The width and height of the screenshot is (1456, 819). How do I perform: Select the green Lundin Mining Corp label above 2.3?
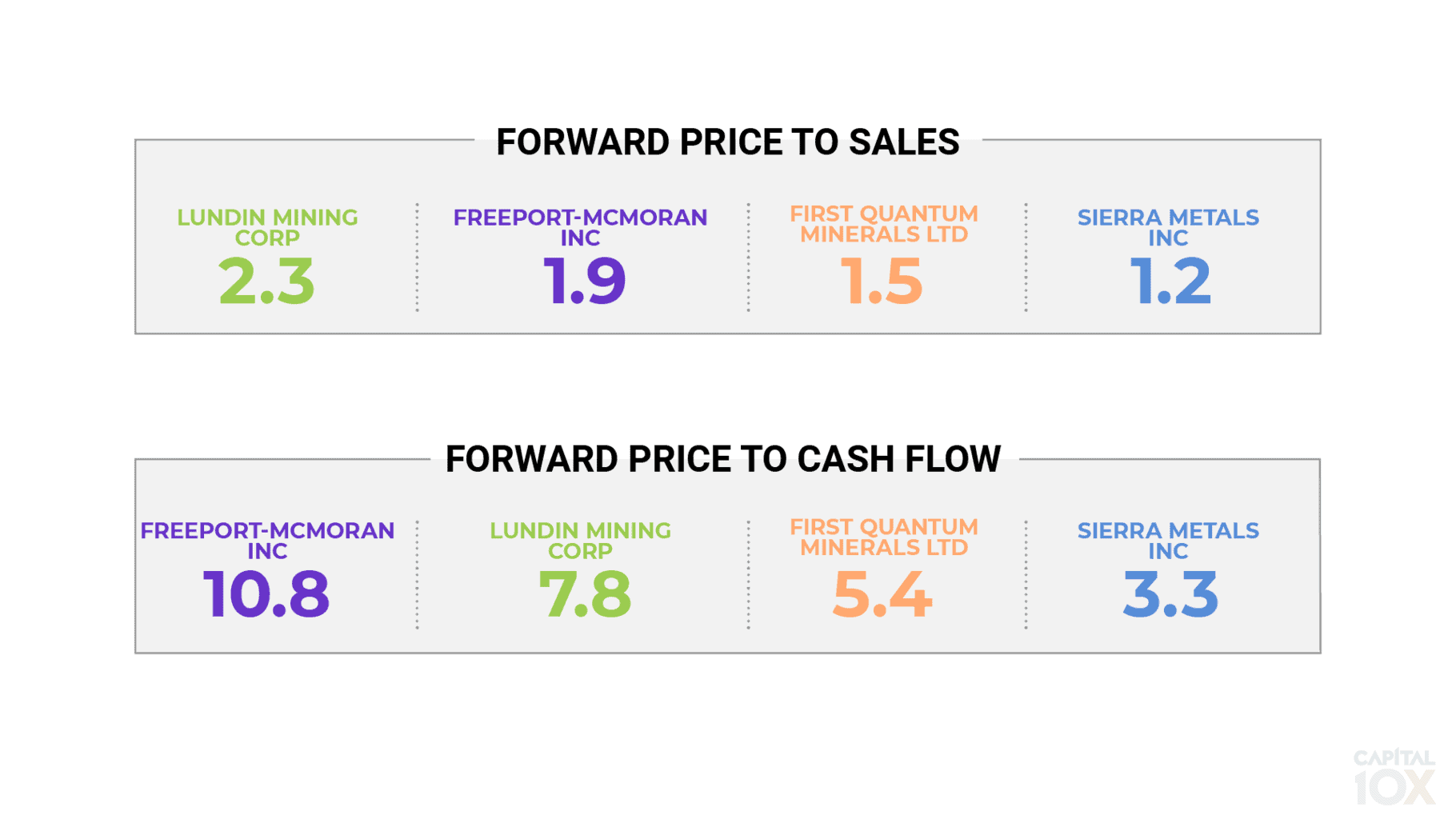click(x=267, y=227)
